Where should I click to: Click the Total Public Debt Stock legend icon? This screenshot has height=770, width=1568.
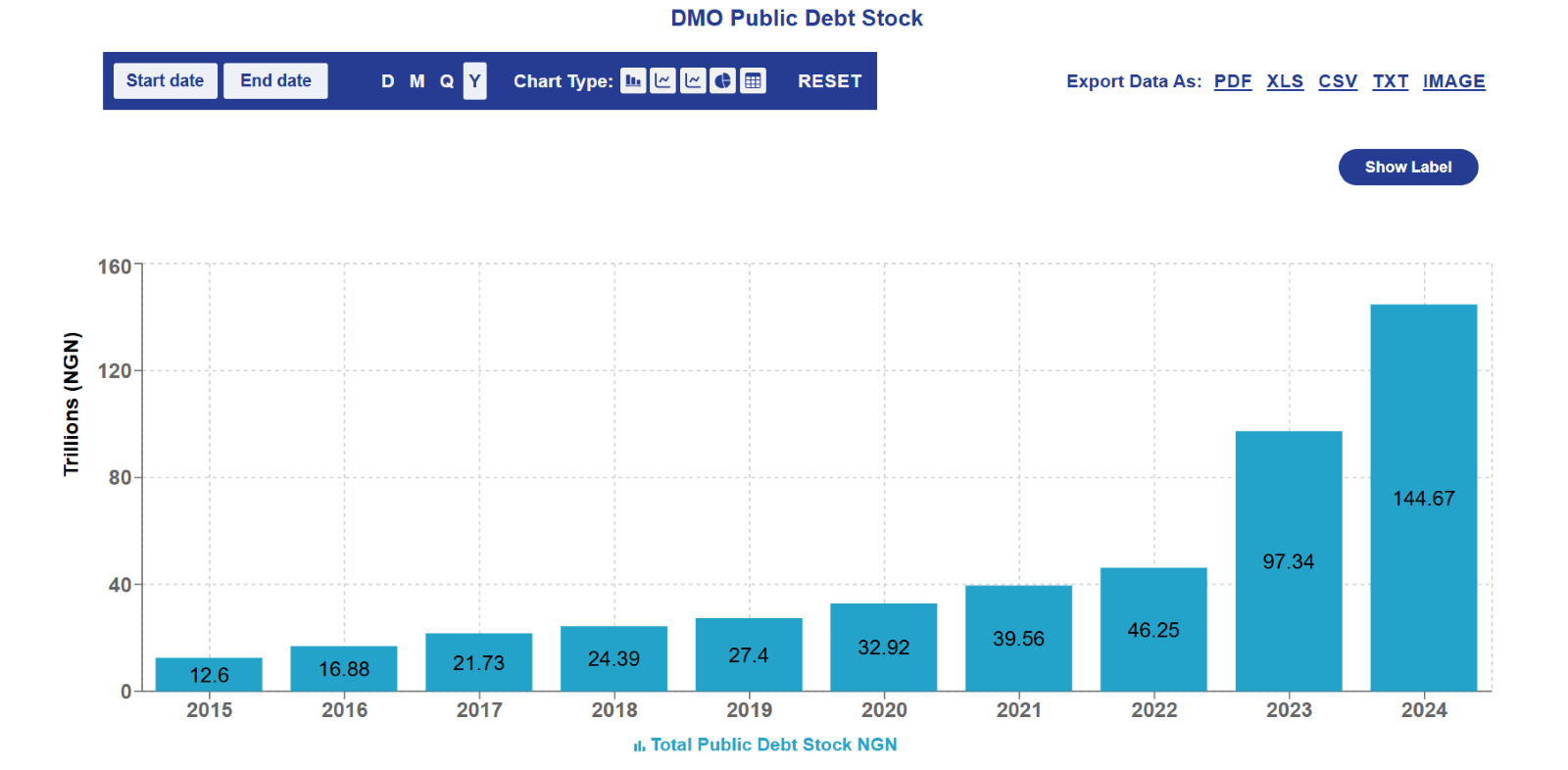coord(639,746)
